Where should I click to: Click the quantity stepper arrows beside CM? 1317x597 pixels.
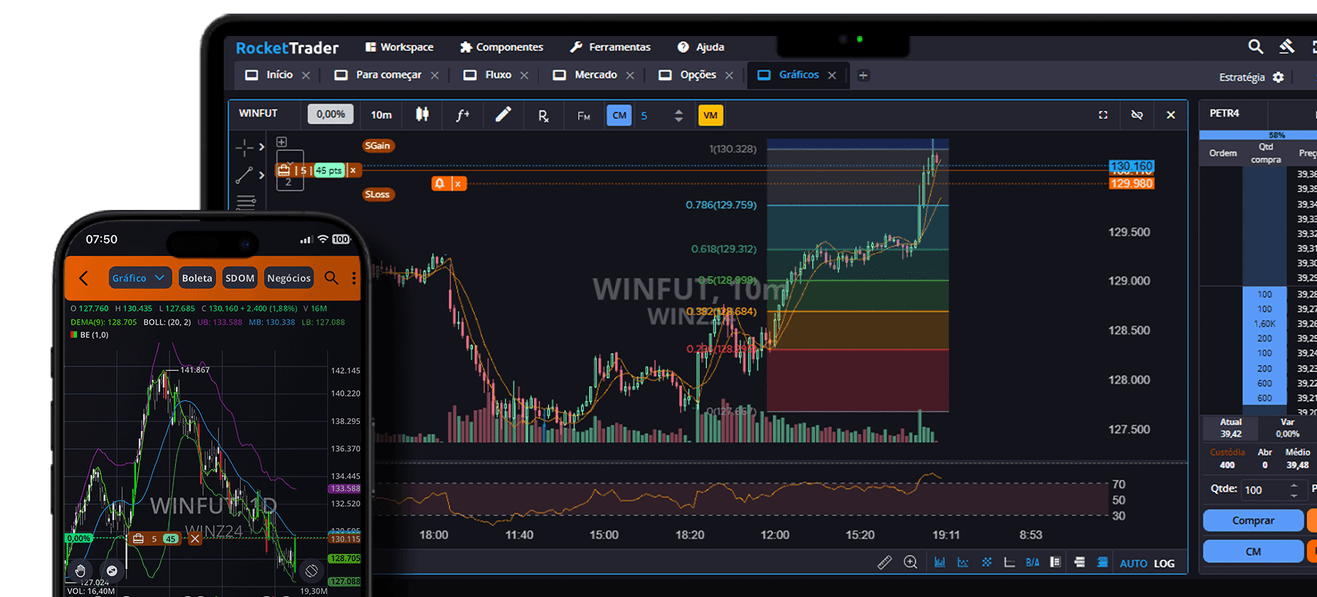coord(679,116)
